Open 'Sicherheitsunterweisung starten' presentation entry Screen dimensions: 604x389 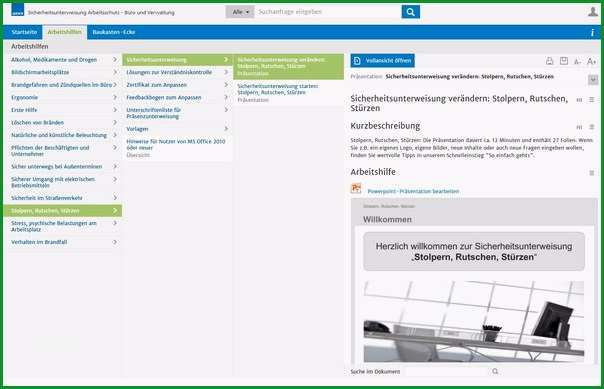point(288,93)
